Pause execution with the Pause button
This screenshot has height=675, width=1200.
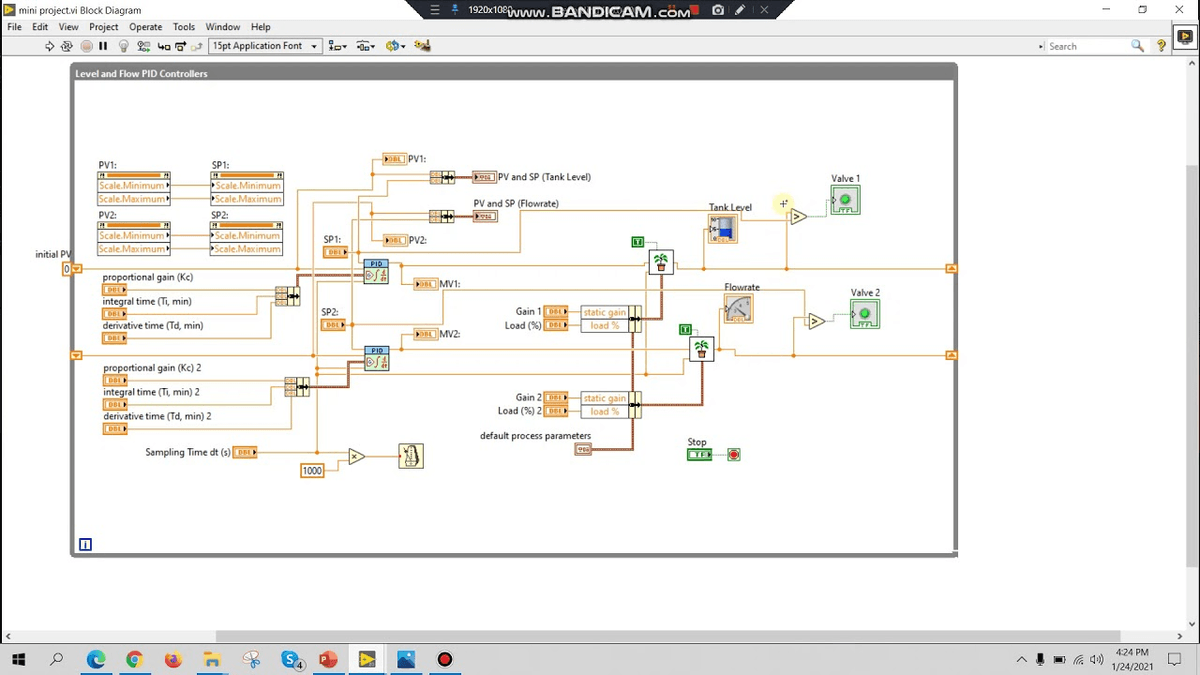103,46
